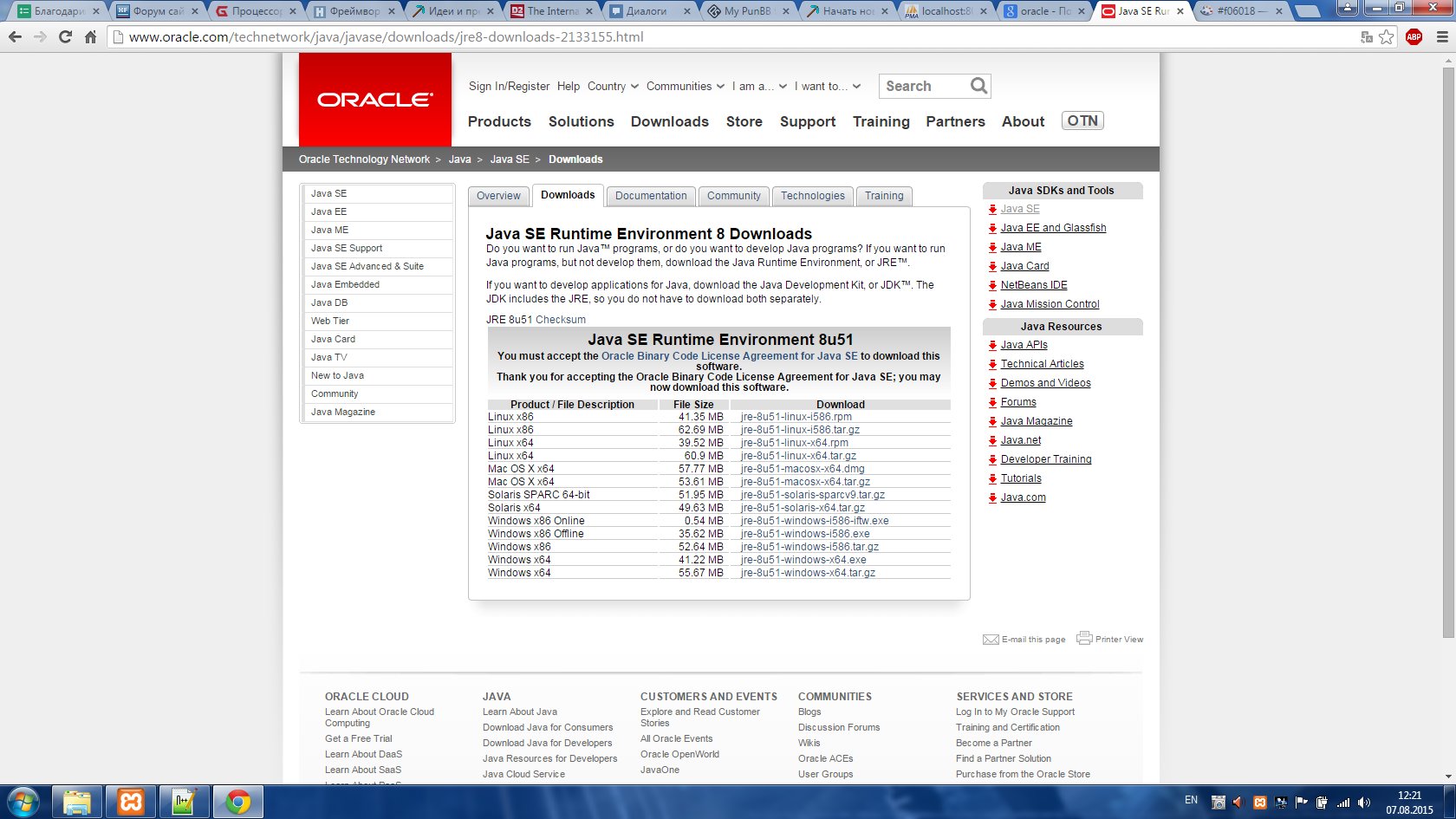The width and height of the screenshot is (1456, 819).
Task: Open Windows Start button
Action: coord(23,803)
